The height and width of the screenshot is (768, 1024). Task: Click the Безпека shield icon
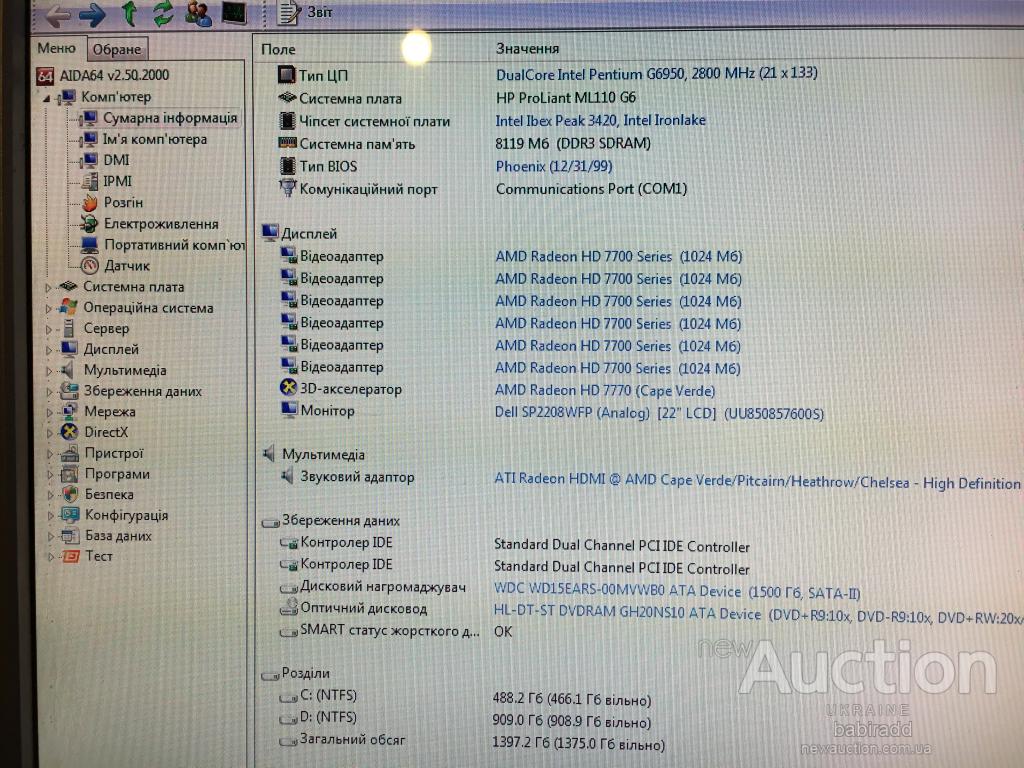click(x=71, y=495)
